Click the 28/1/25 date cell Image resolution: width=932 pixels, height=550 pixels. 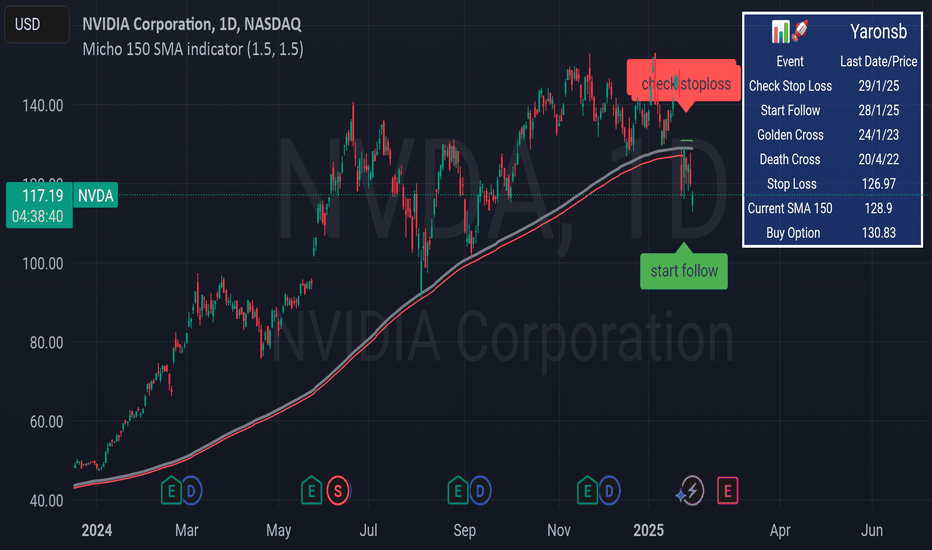[x=879, y=110]
